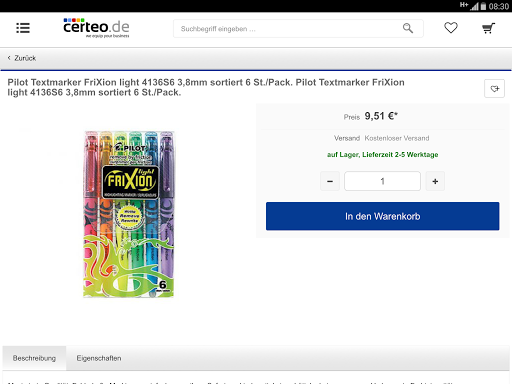
Task: Open the FriXion highlighter product image
Action: (129, 214)
